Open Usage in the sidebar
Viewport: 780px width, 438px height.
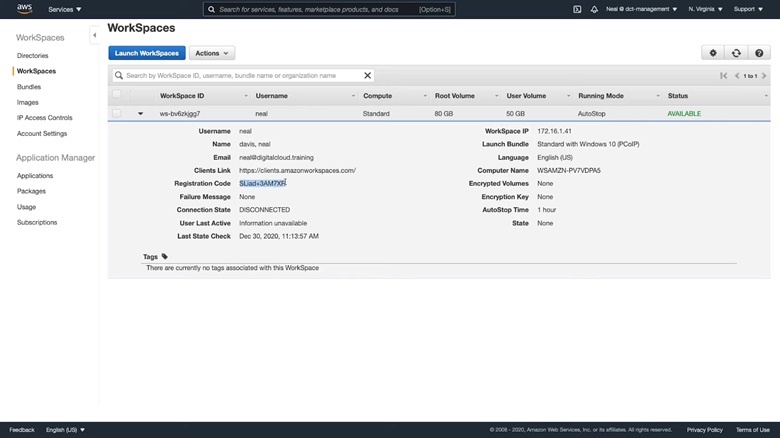(x=26, y=207)
